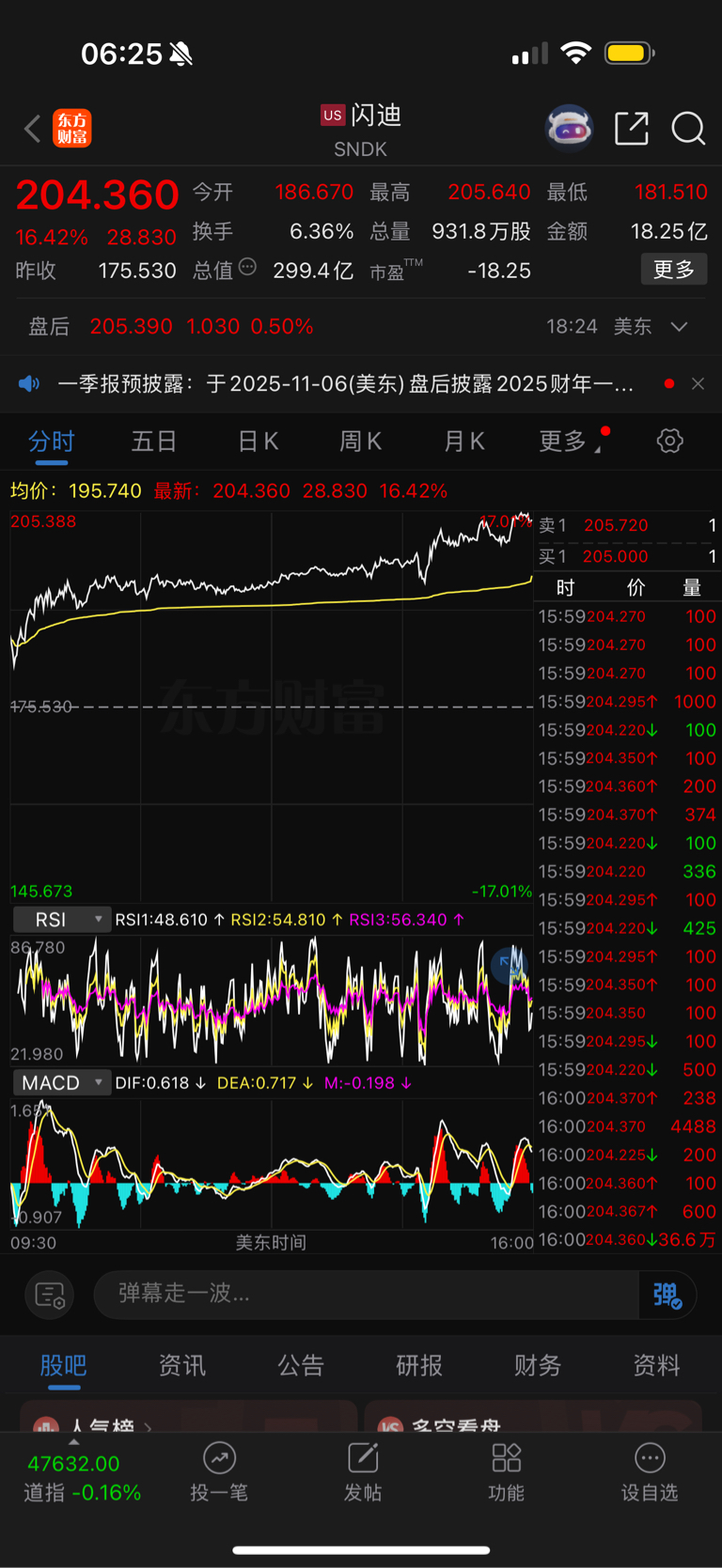This screenshot has width=722, height=1568.
Task: Open the MACD indicator dropdown
Action: [62, 1082]
